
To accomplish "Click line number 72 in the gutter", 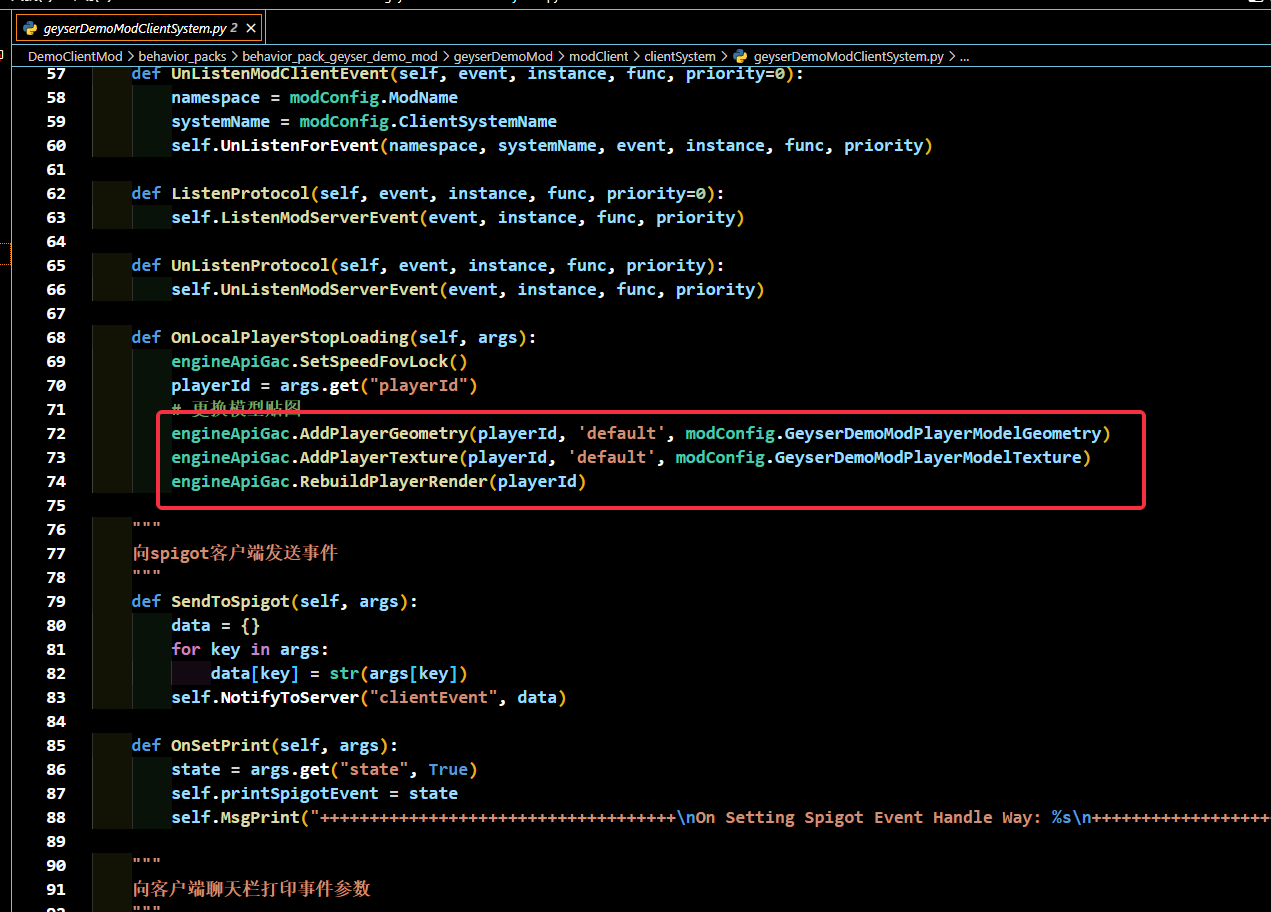I will click(56, 433).
